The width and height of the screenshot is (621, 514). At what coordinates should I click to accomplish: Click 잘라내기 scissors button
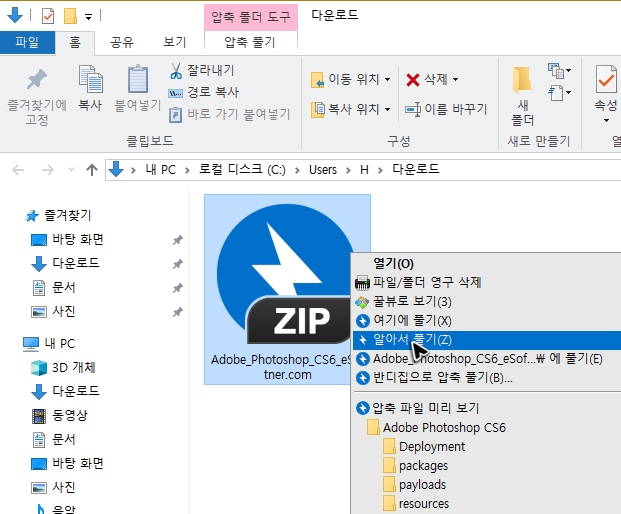[202, 70]
